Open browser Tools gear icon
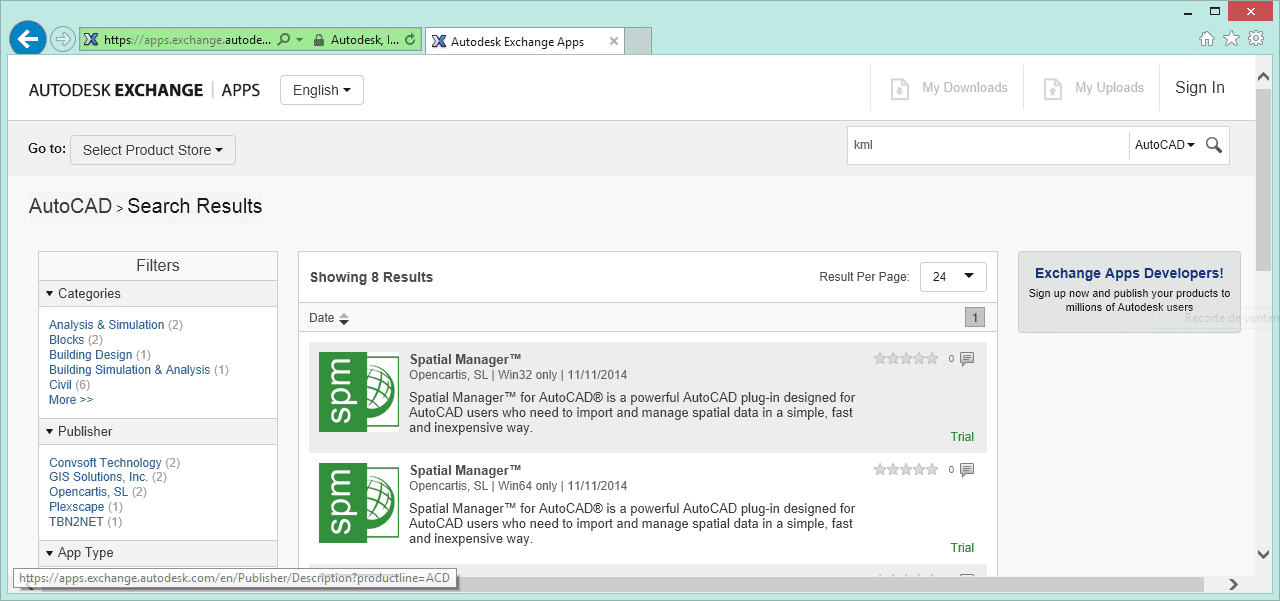Viewport: 1280px width, 601px height. coord(1256,38)
